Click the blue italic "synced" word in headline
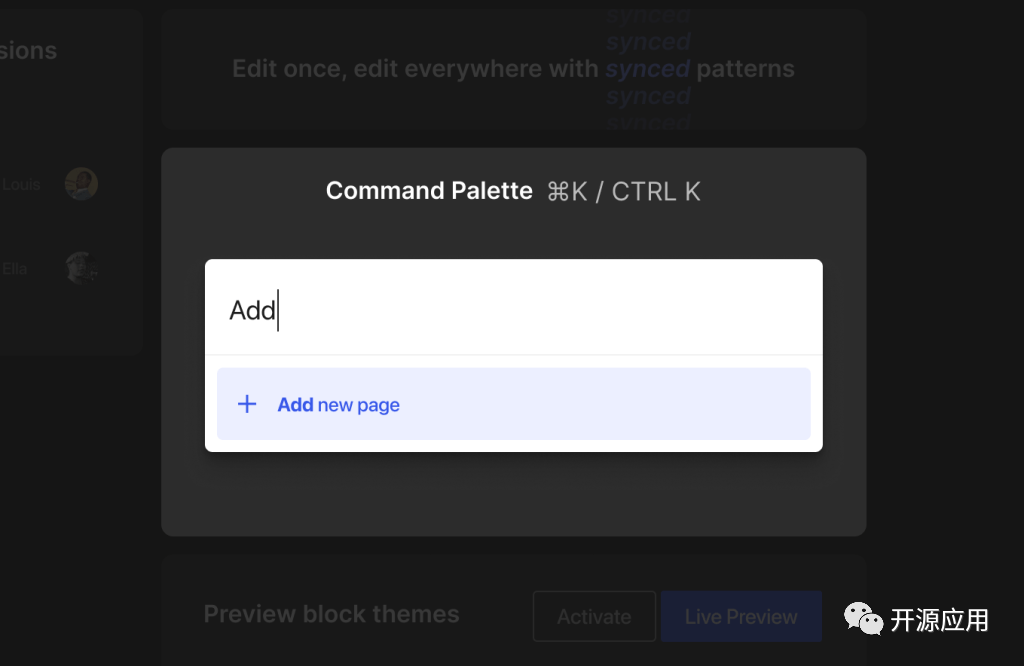1024x666 pixels. [647, 69]
